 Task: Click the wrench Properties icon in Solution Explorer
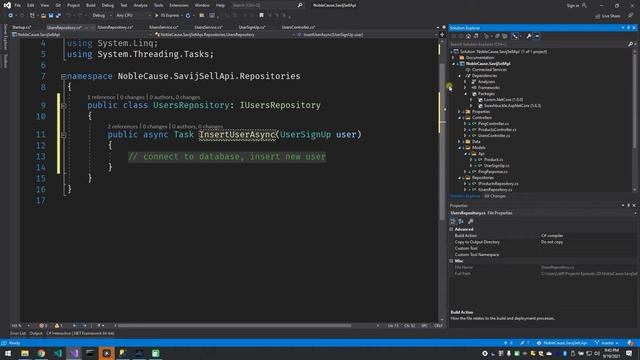pyautogui.click(x=529, y=36)
